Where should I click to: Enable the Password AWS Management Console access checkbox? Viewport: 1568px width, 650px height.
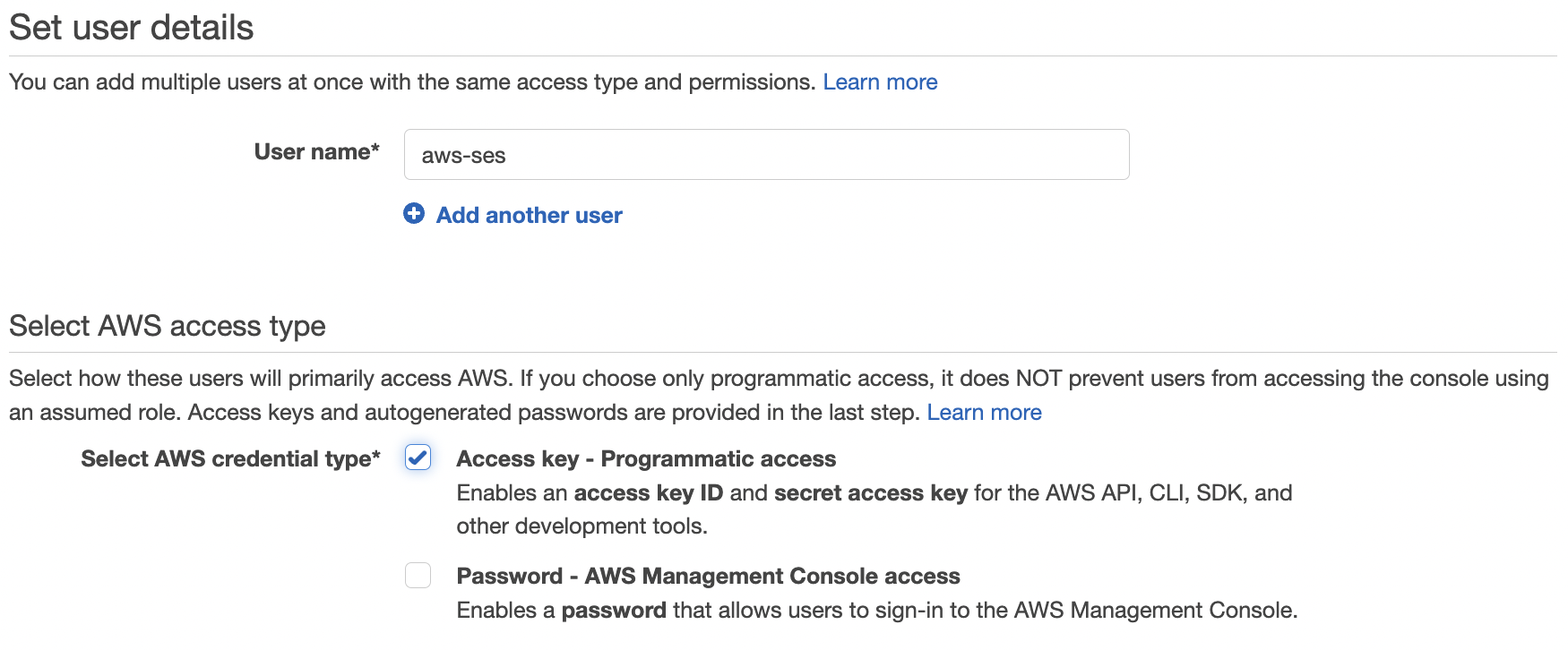(418, 575)
